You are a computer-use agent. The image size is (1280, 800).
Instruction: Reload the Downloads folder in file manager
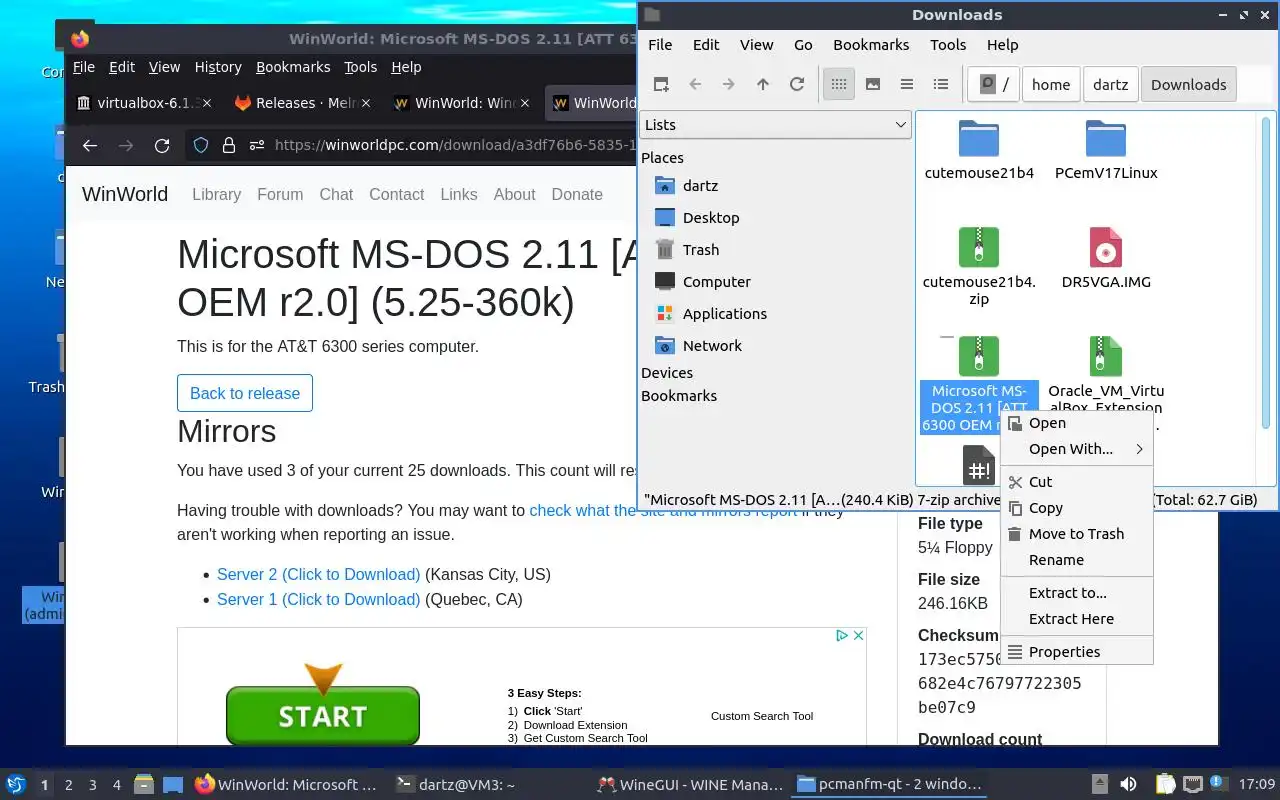(797, 84)
